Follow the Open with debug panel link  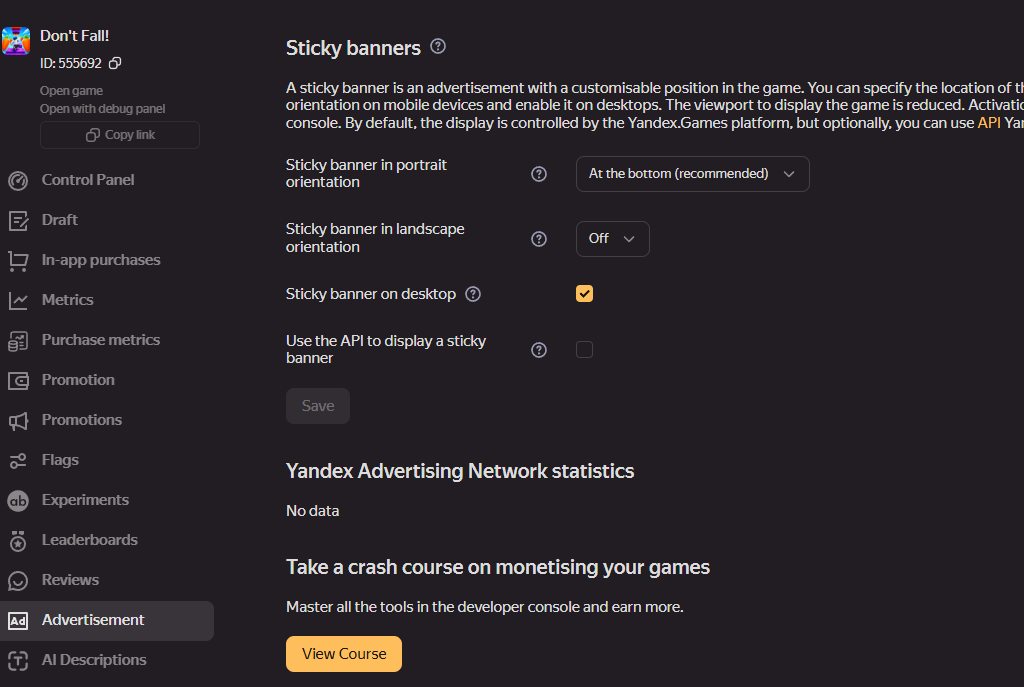(x=103, y=108)
